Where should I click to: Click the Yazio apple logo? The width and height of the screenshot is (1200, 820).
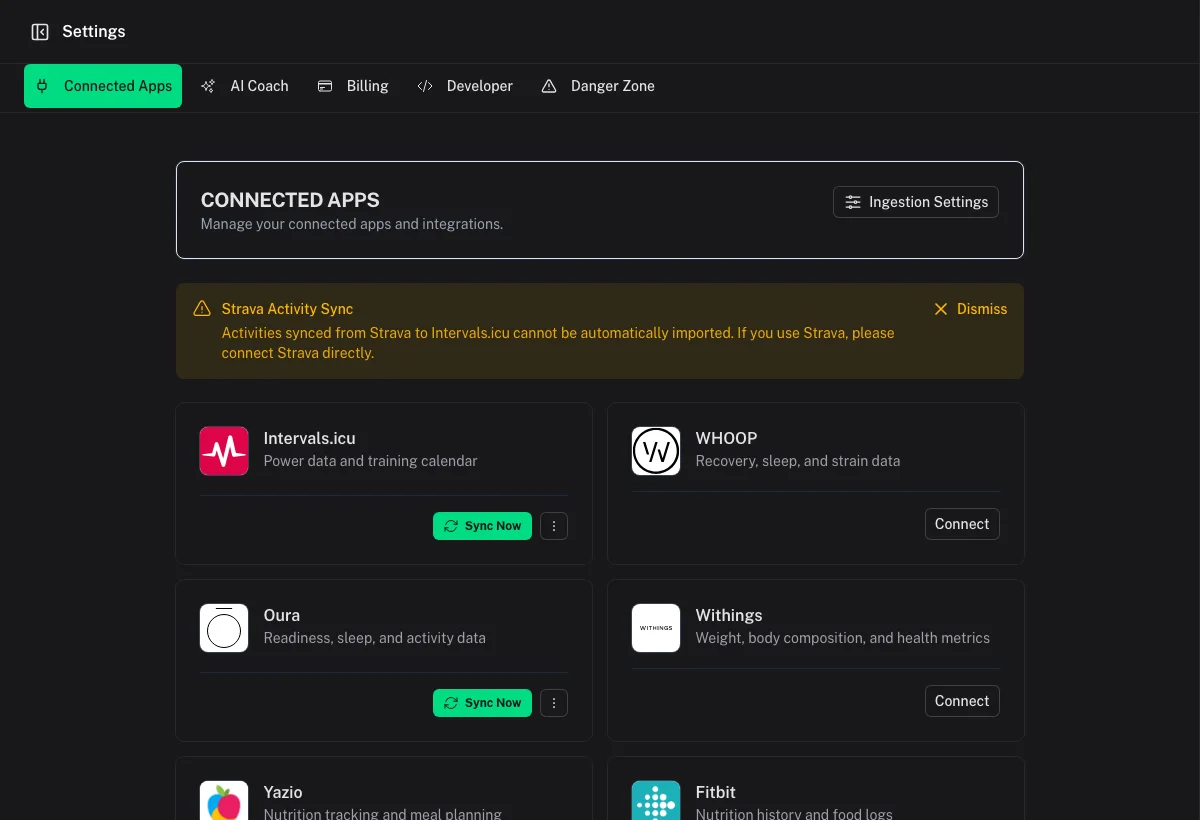coord(224,800)
